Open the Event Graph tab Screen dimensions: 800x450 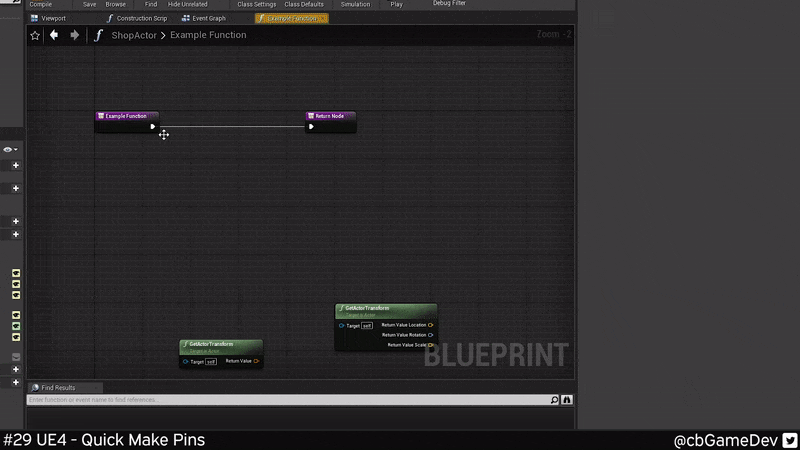[208, 18]
